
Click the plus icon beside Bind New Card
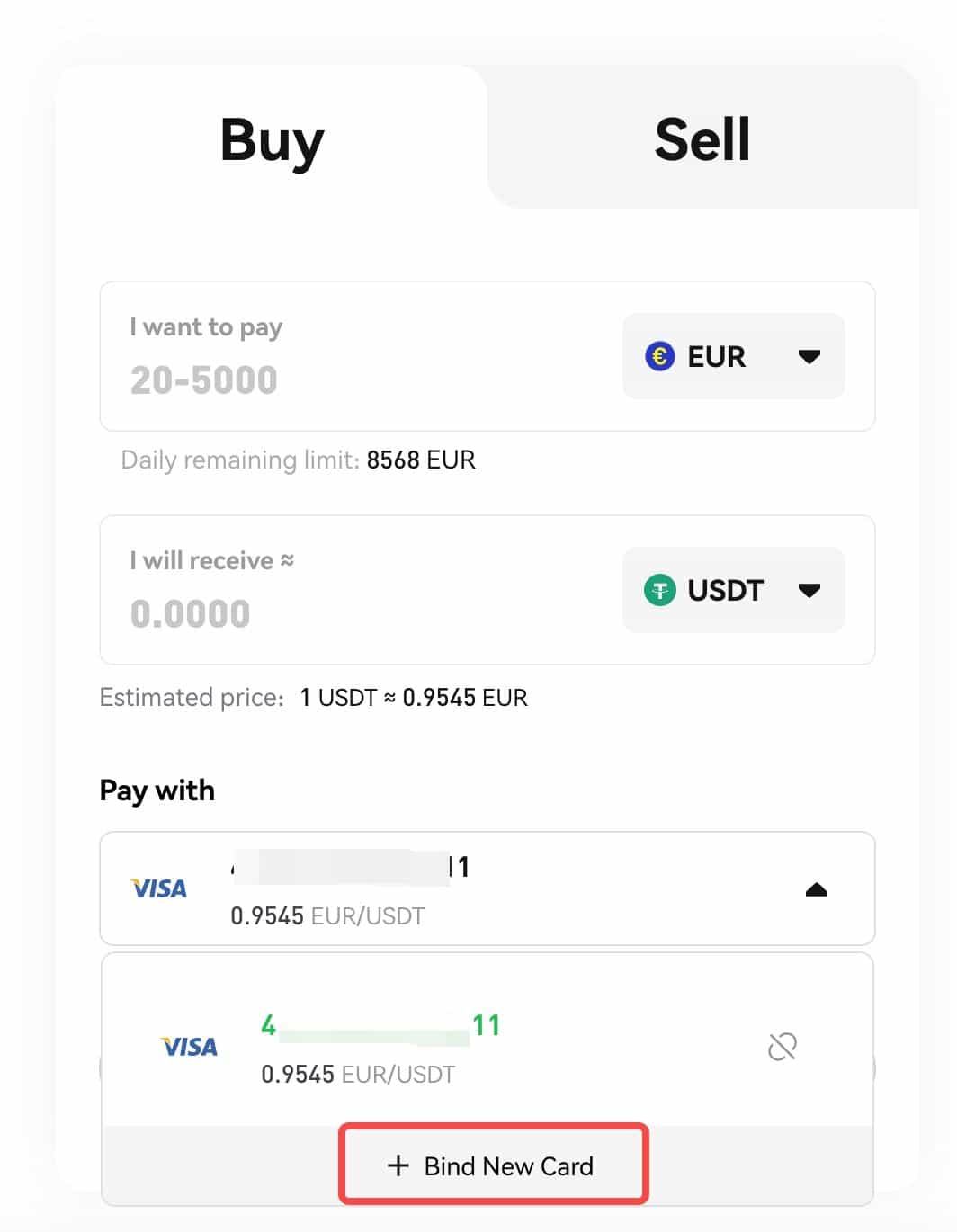(398, 1166)
